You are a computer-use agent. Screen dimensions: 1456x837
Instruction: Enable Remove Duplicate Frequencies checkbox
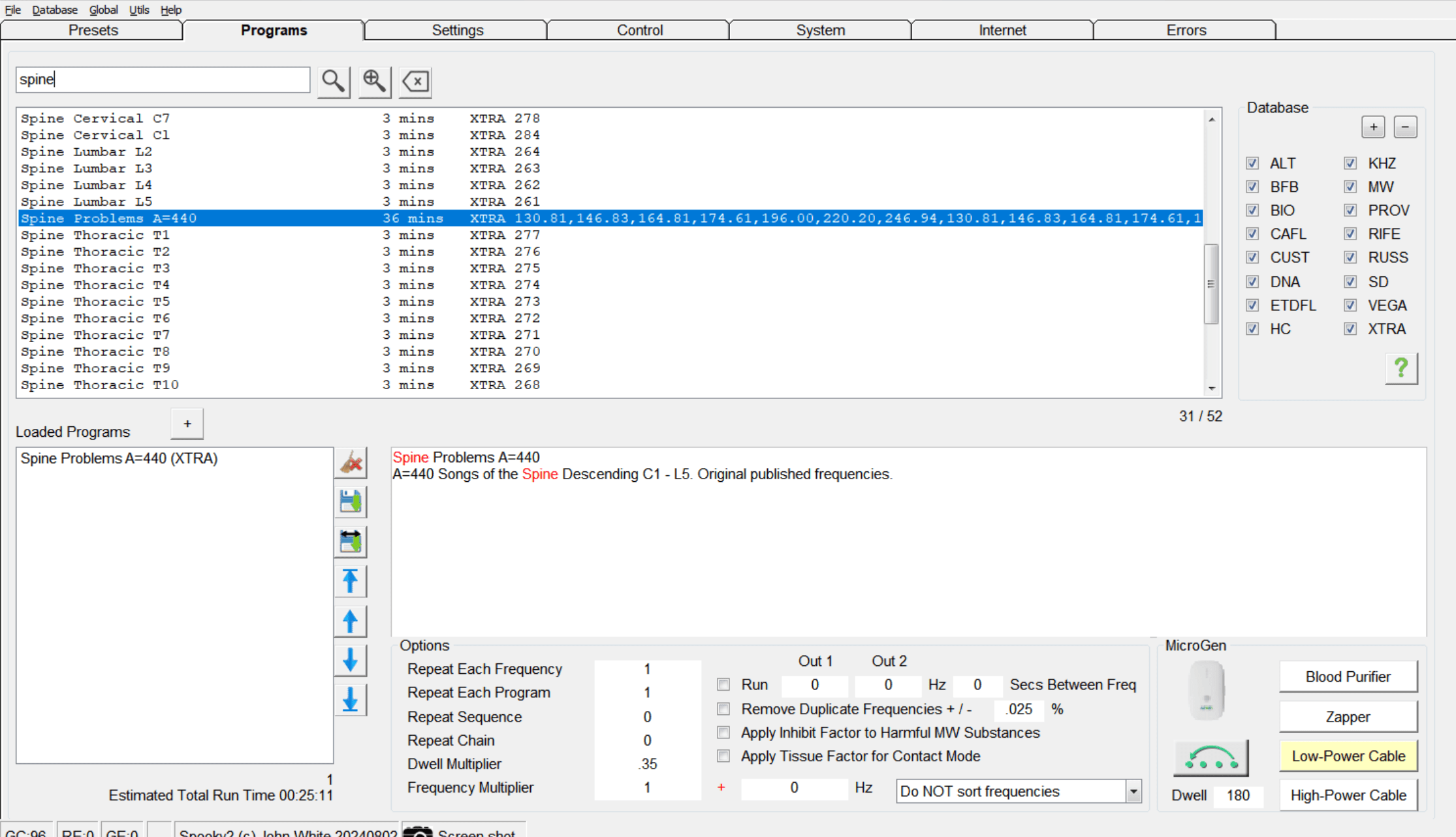click(x=723, y=709)
